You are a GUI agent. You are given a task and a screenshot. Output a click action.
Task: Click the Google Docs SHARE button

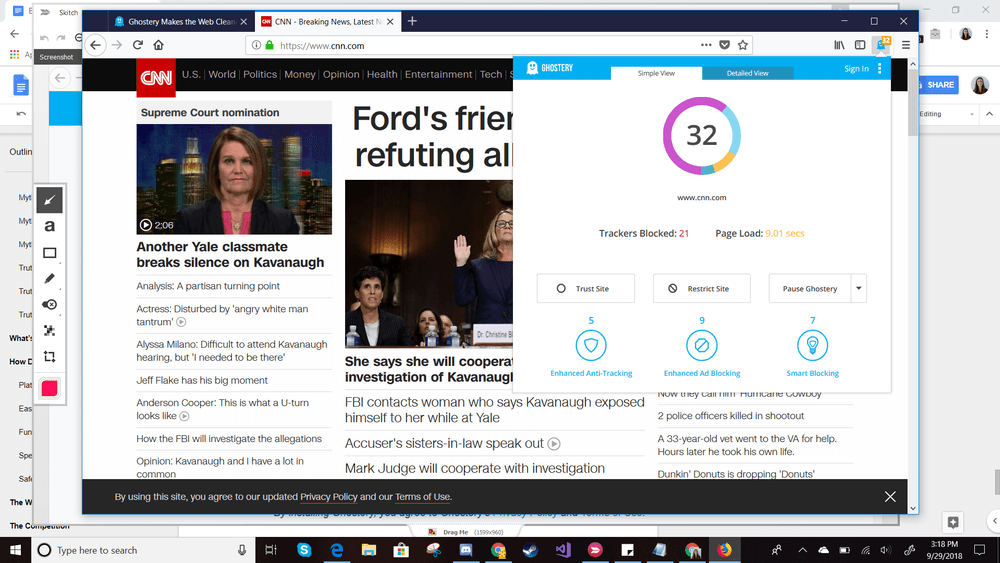click(938, 85)
